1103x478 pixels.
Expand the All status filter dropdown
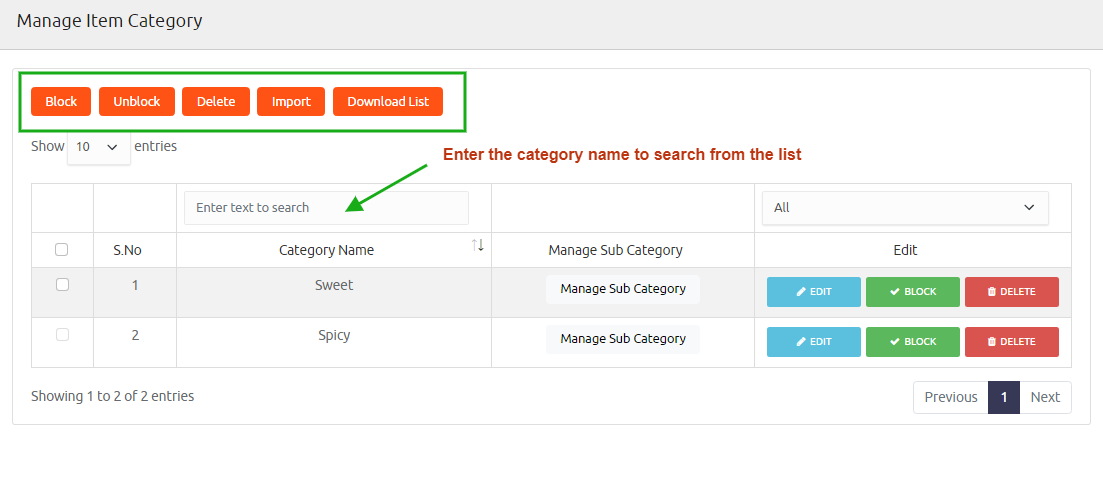click(905, 207)
